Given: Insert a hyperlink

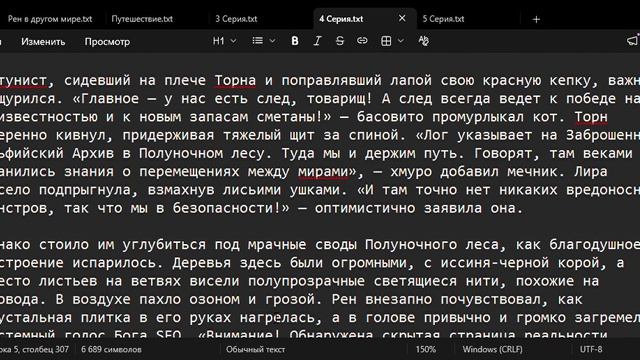Looking at the screenshot, I should [362, 41].
